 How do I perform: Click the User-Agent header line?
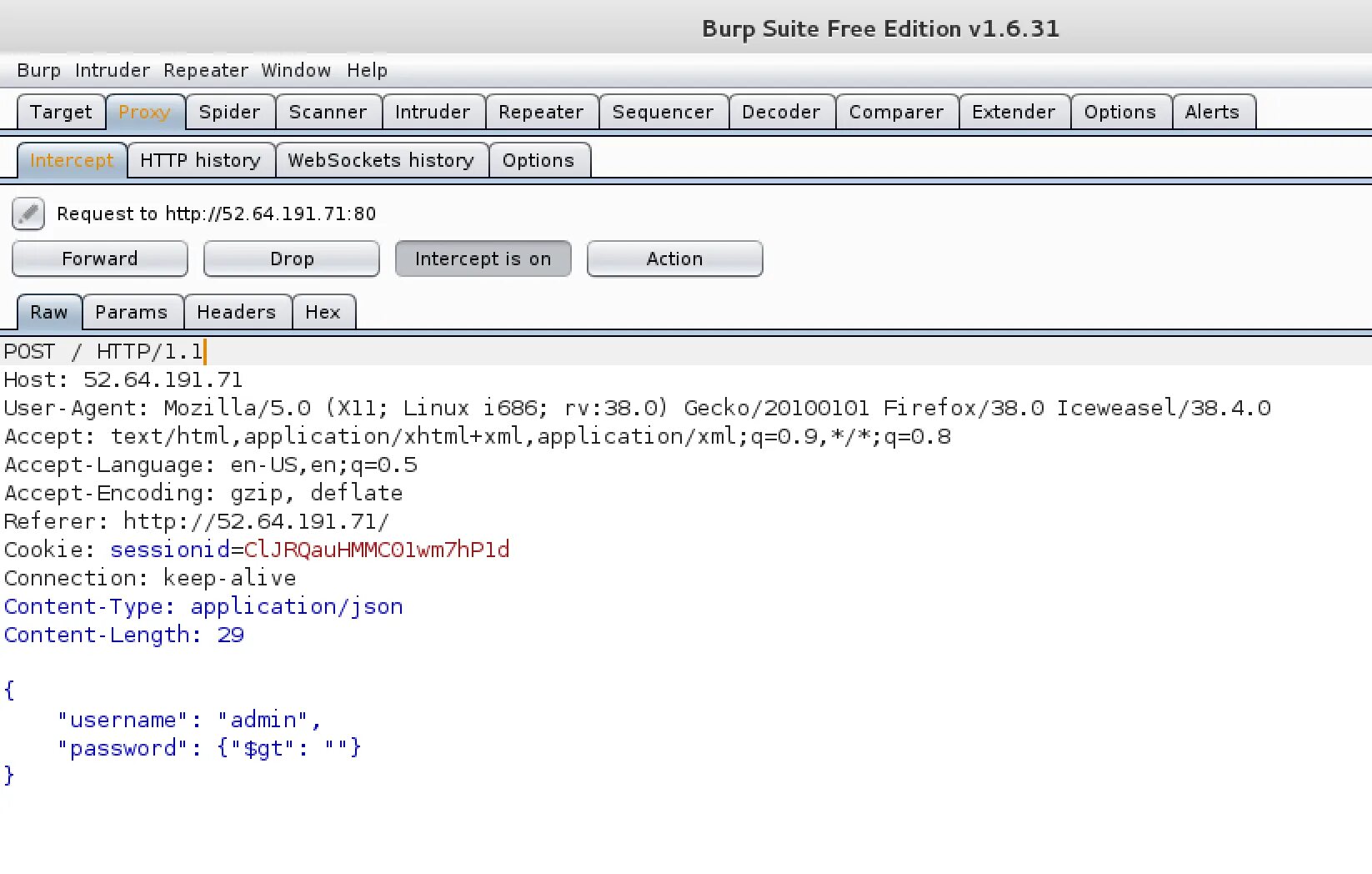point(638,409)
